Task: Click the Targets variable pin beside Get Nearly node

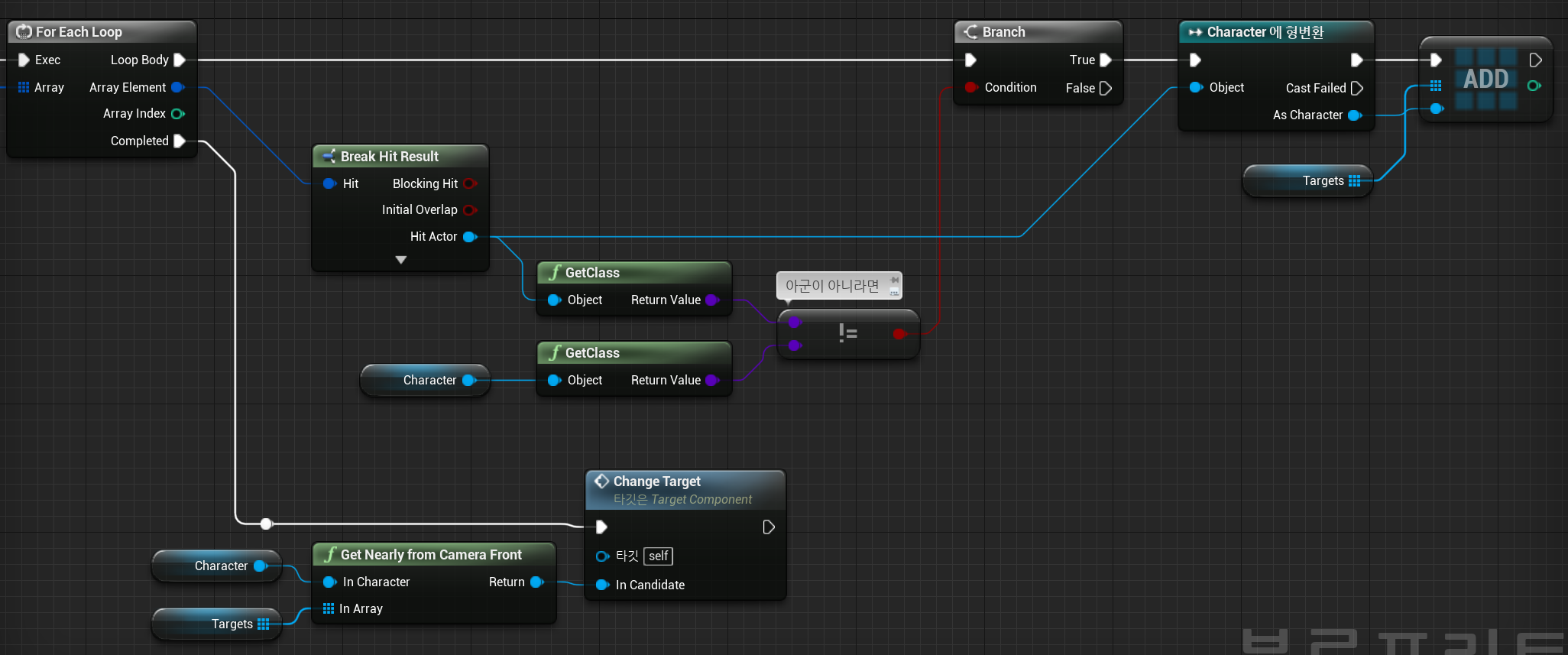Action: coord(264,624)
